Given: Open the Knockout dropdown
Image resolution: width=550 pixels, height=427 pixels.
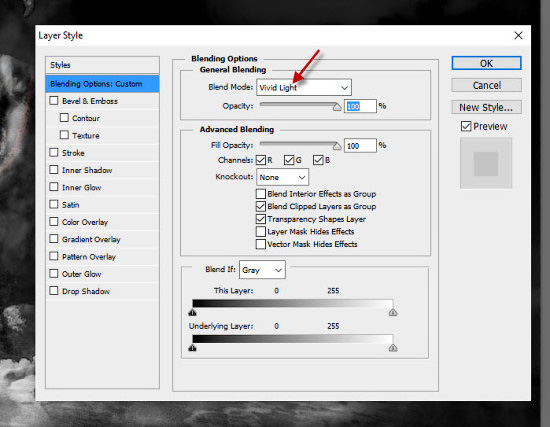Looking at the screenshot, I should 282,177.
